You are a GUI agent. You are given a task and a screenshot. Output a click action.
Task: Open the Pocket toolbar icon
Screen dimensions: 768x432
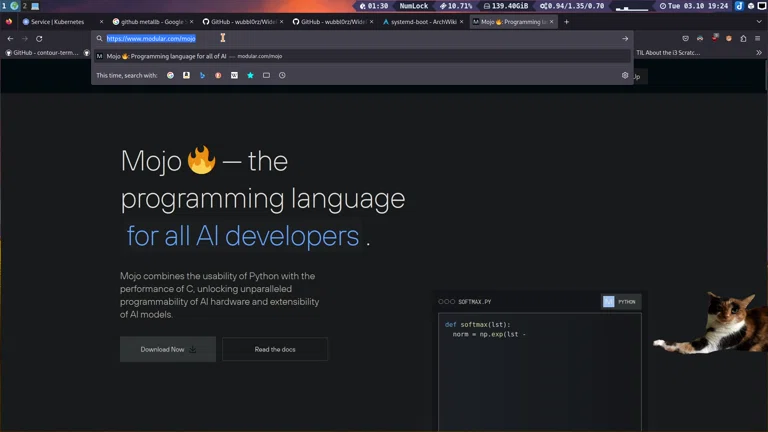[686, 39]
